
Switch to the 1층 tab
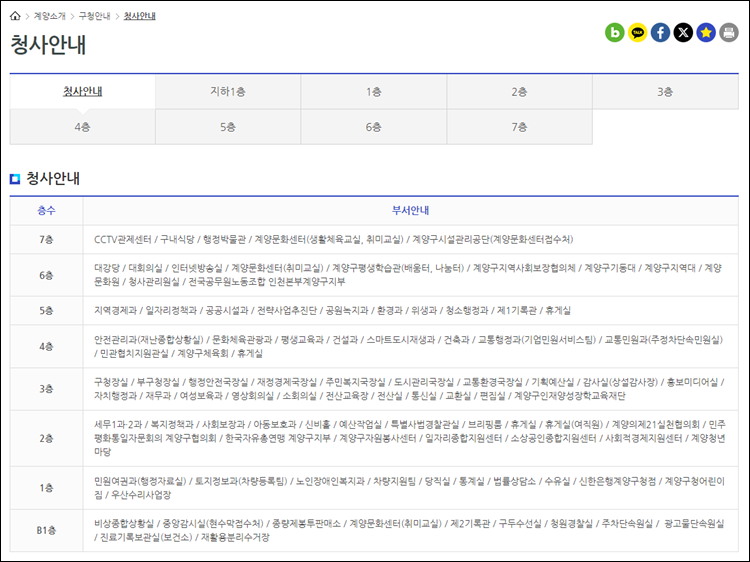[374, 91]
